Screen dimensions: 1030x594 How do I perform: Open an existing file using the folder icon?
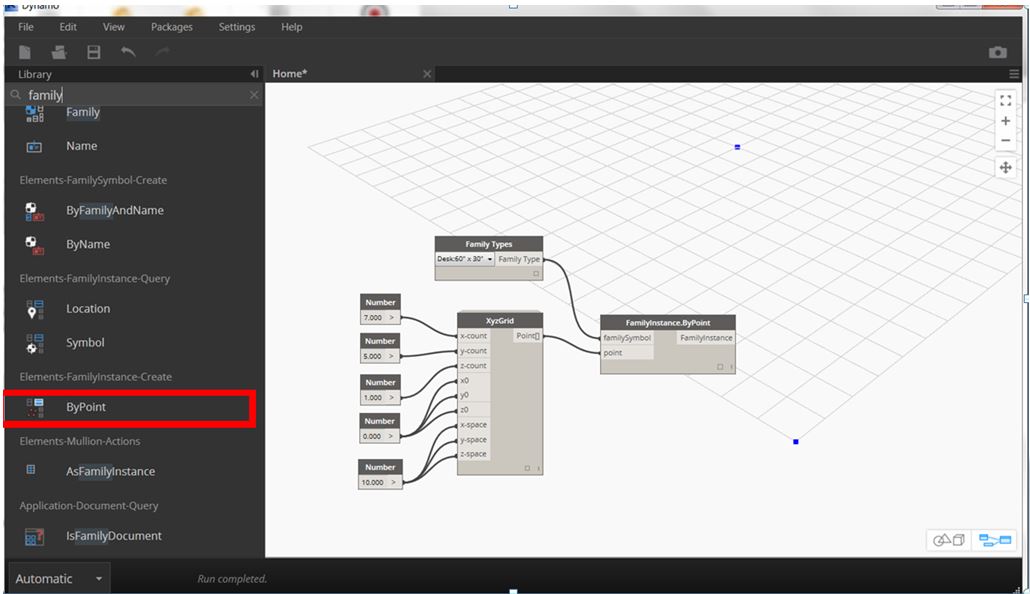58,50
